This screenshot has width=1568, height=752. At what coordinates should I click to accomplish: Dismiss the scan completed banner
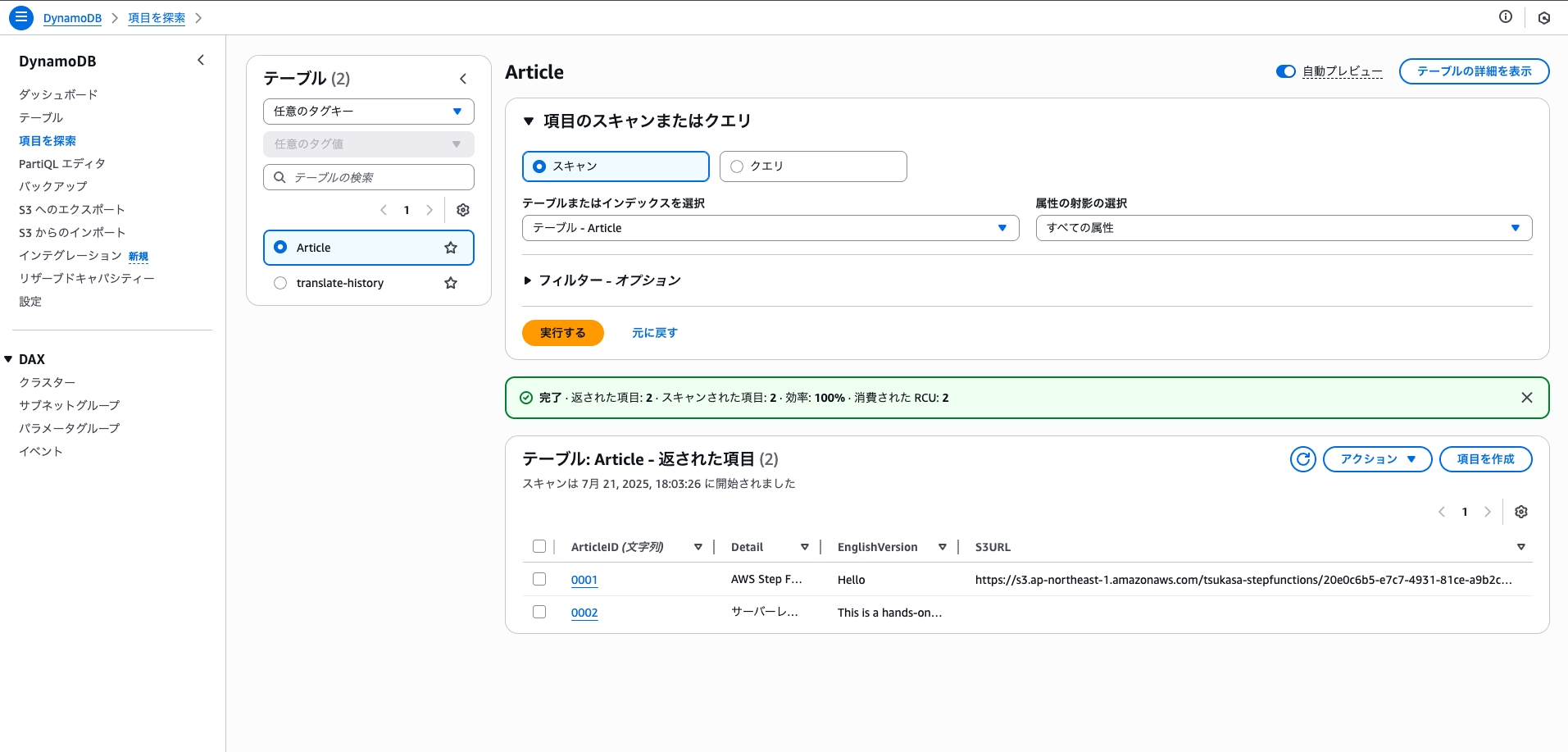(1526, 398)
